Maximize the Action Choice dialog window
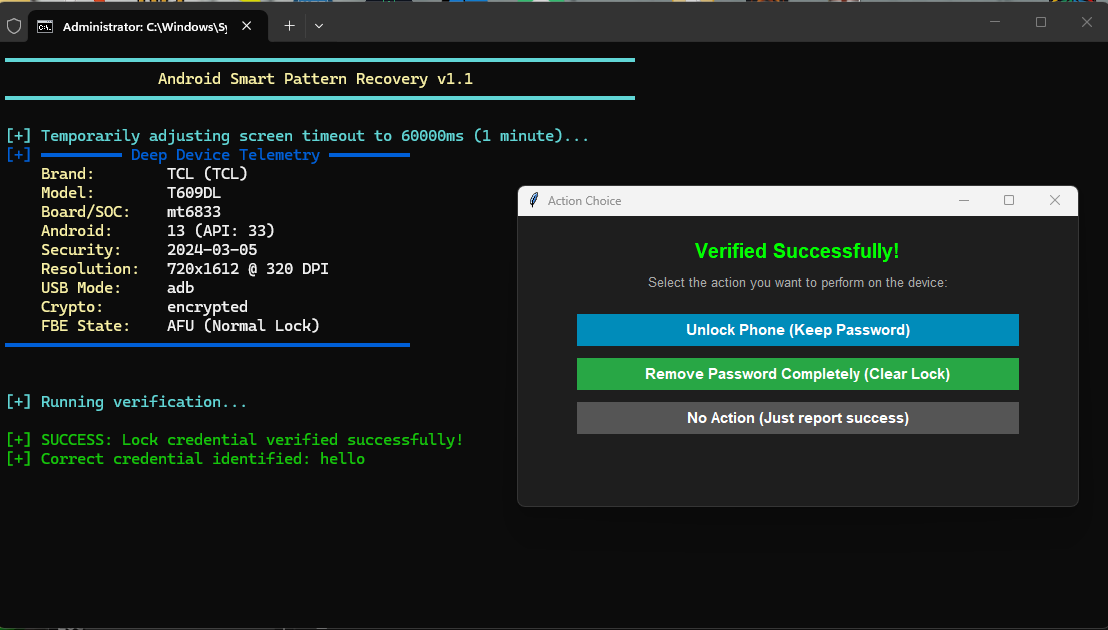 click(x=1009, y=201)
